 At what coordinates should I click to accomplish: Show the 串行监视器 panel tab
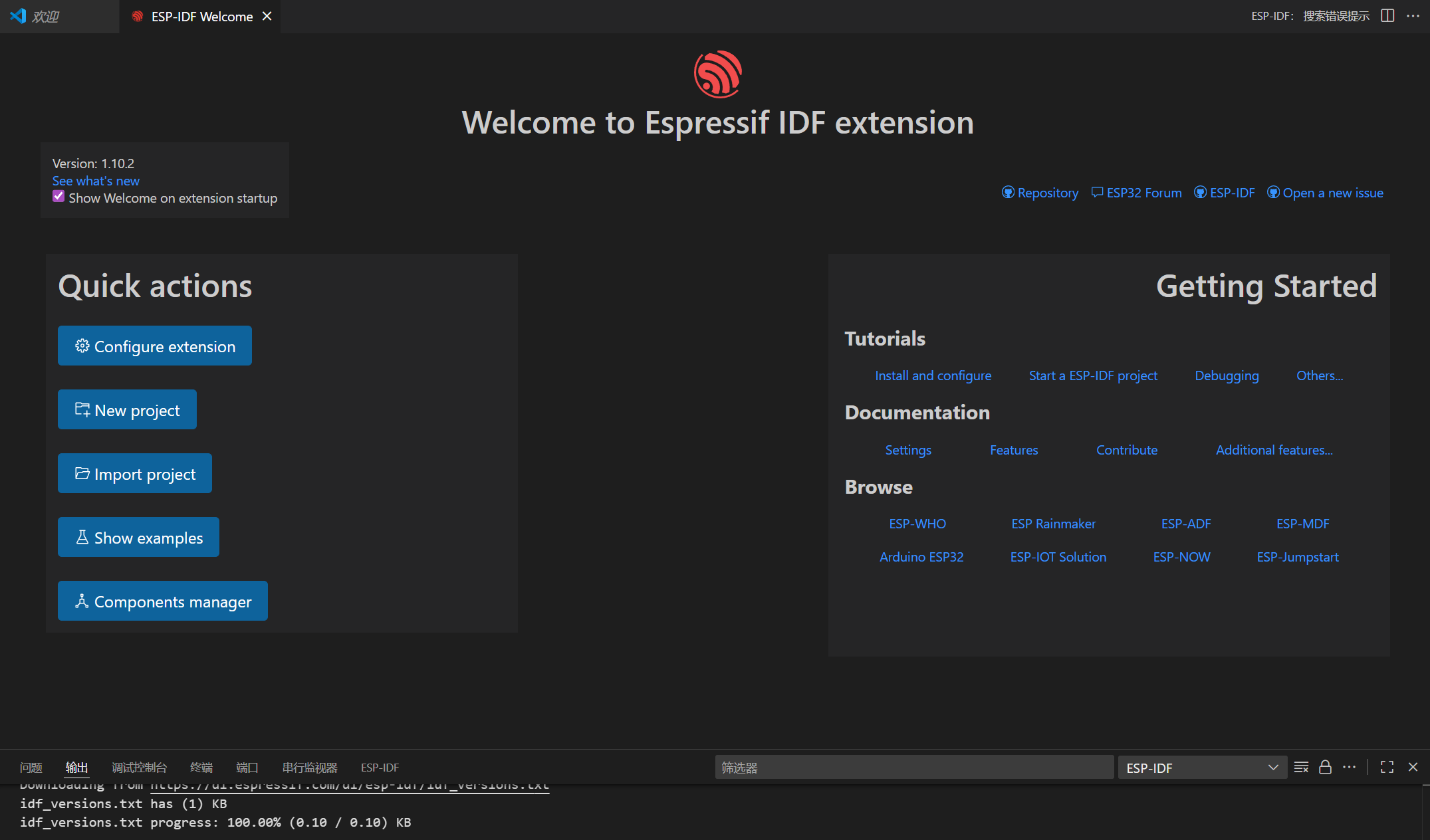(310, 768)
